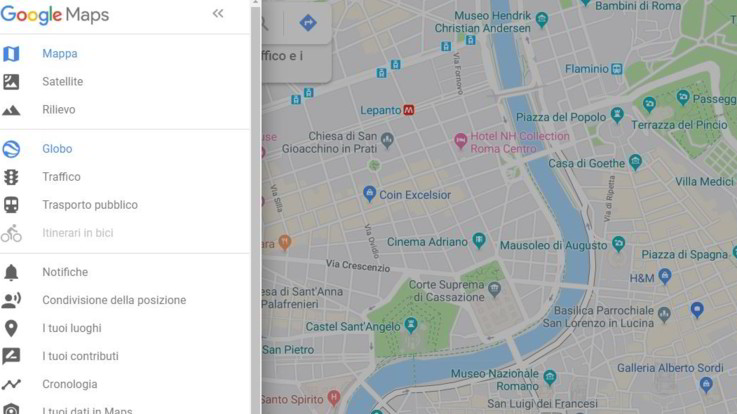Click the Piazza del Popolo marker
The image size is (737, 414).
coord(617,115)
